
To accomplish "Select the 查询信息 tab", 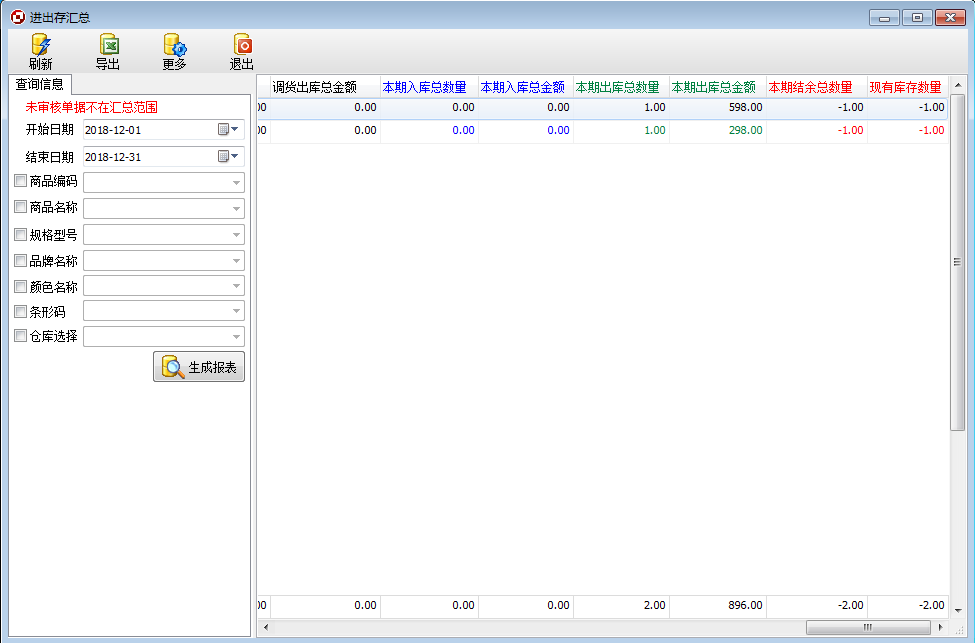I will 40,84.
